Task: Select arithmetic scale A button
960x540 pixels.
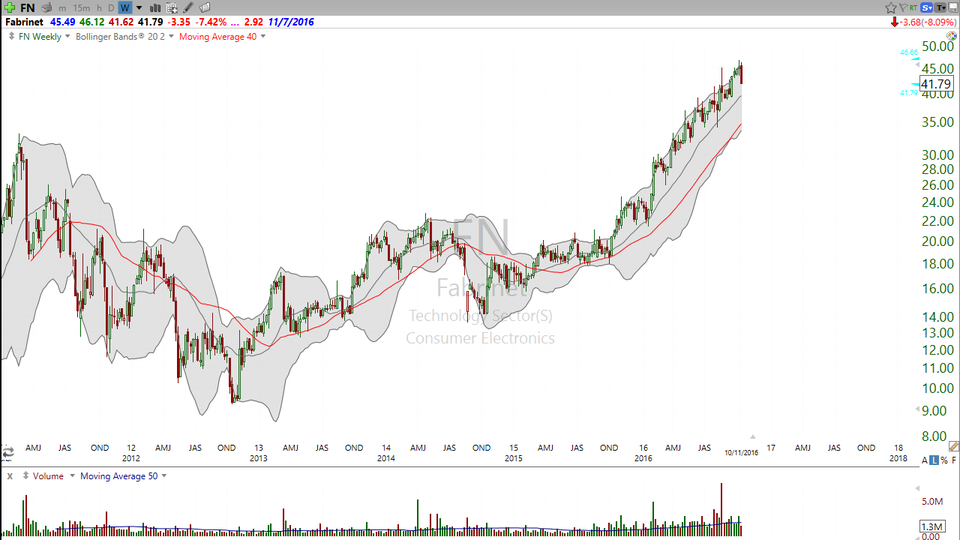Action: (924, 460)
